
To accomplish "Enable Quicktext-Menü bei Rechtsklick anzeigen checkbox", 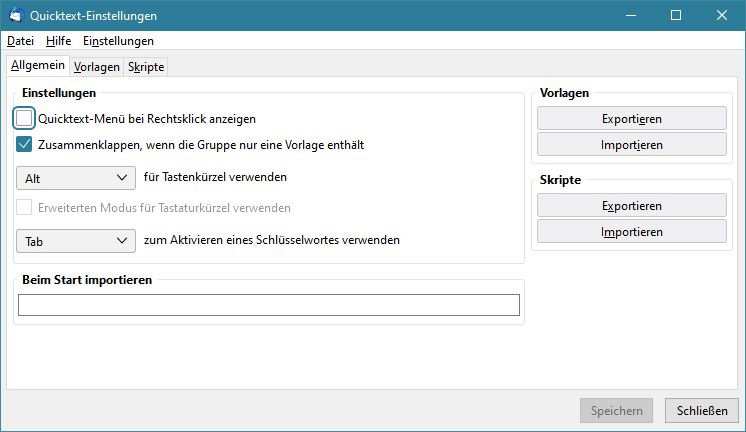I will point(24,118).
